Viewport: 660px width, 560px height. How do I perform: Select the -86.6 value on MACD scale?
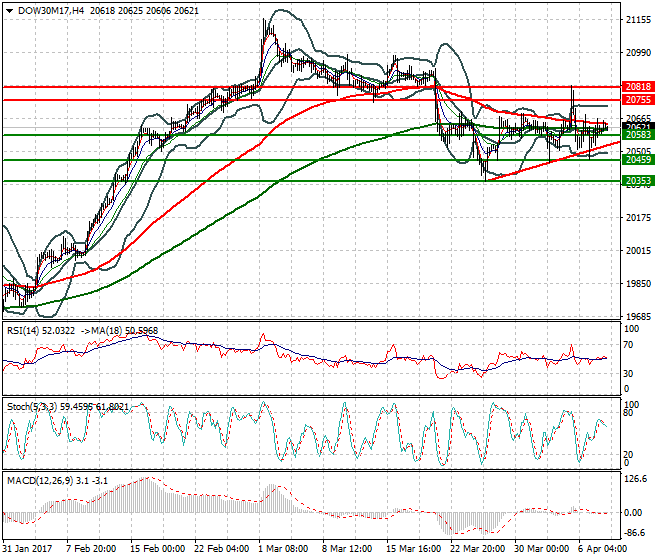click(635, 533)
